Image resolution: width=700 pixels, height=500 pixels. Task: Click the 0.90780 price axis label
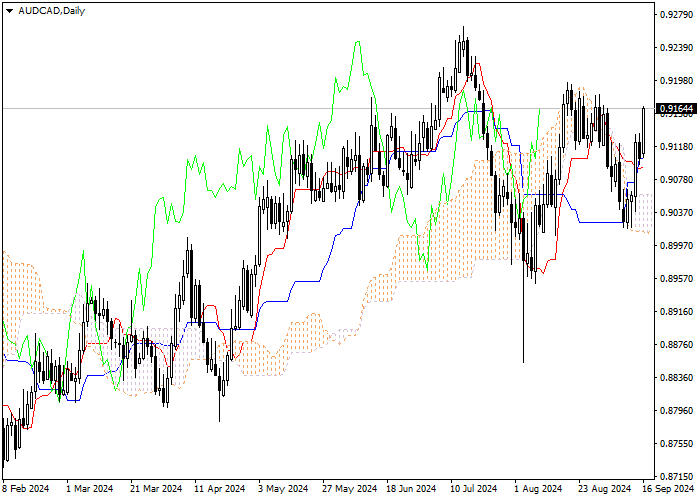tap(676, 179)
